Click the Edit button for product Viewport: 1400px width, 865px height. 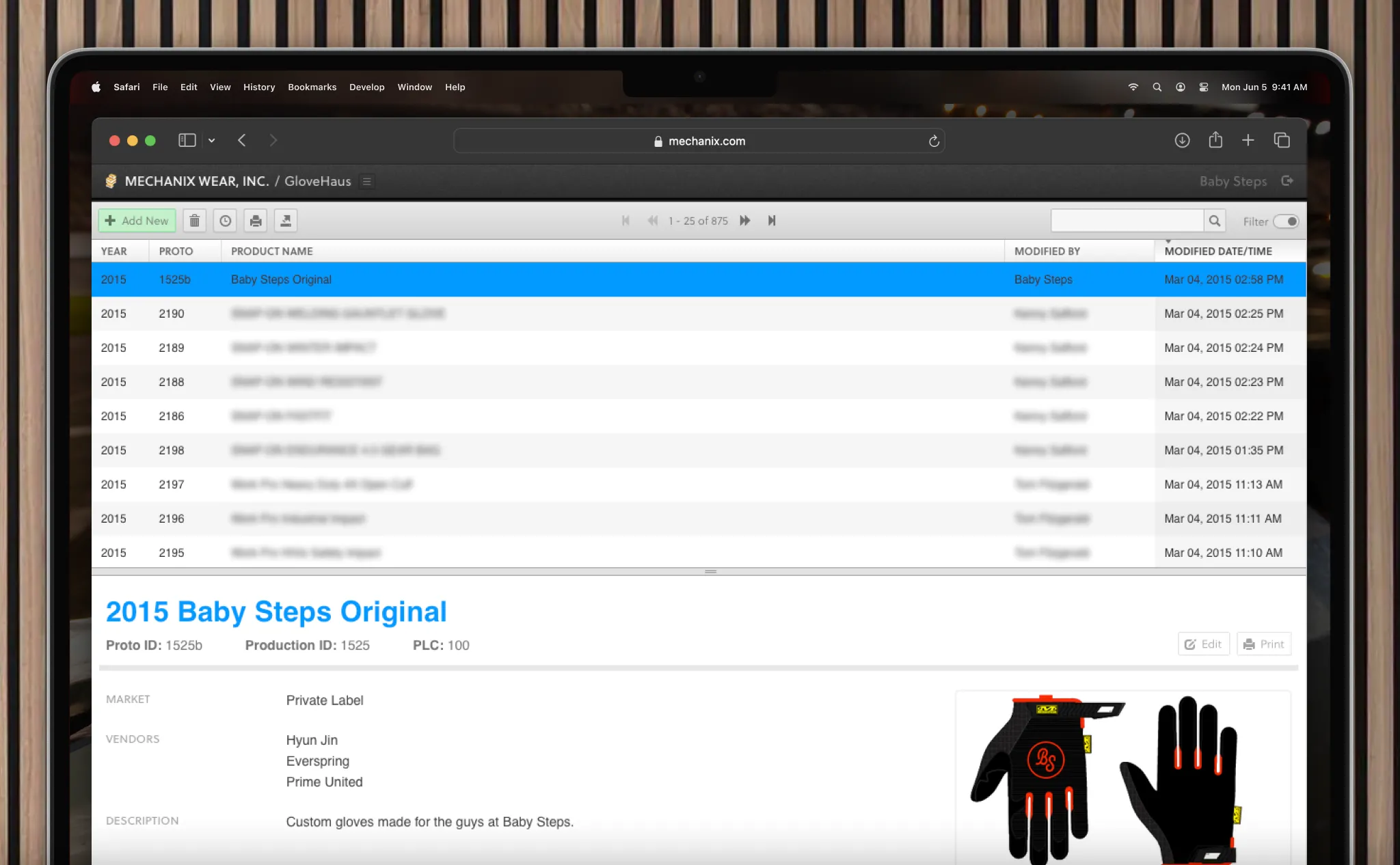click(1203, 644)
